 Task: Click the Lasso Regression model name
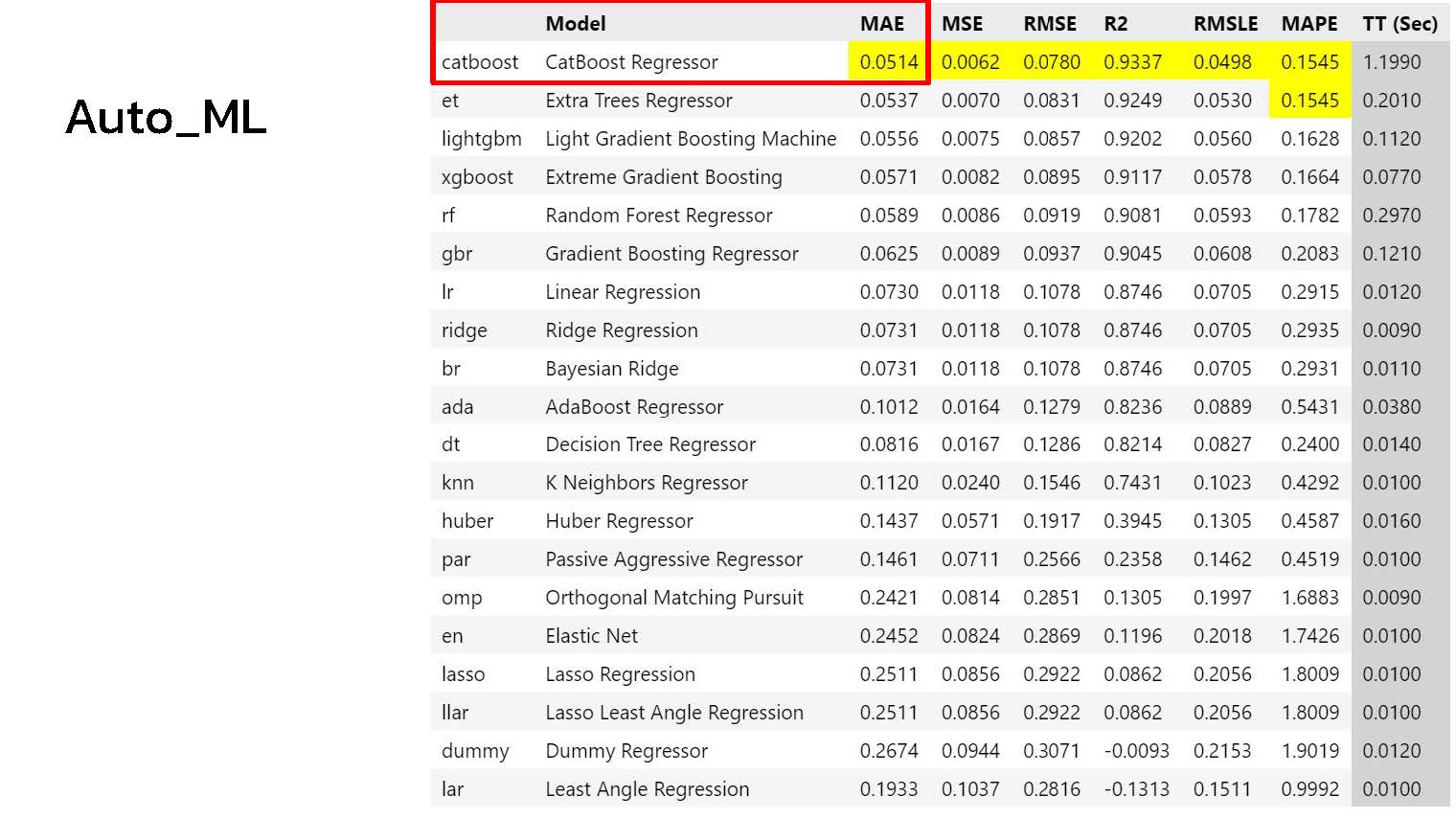620,674
